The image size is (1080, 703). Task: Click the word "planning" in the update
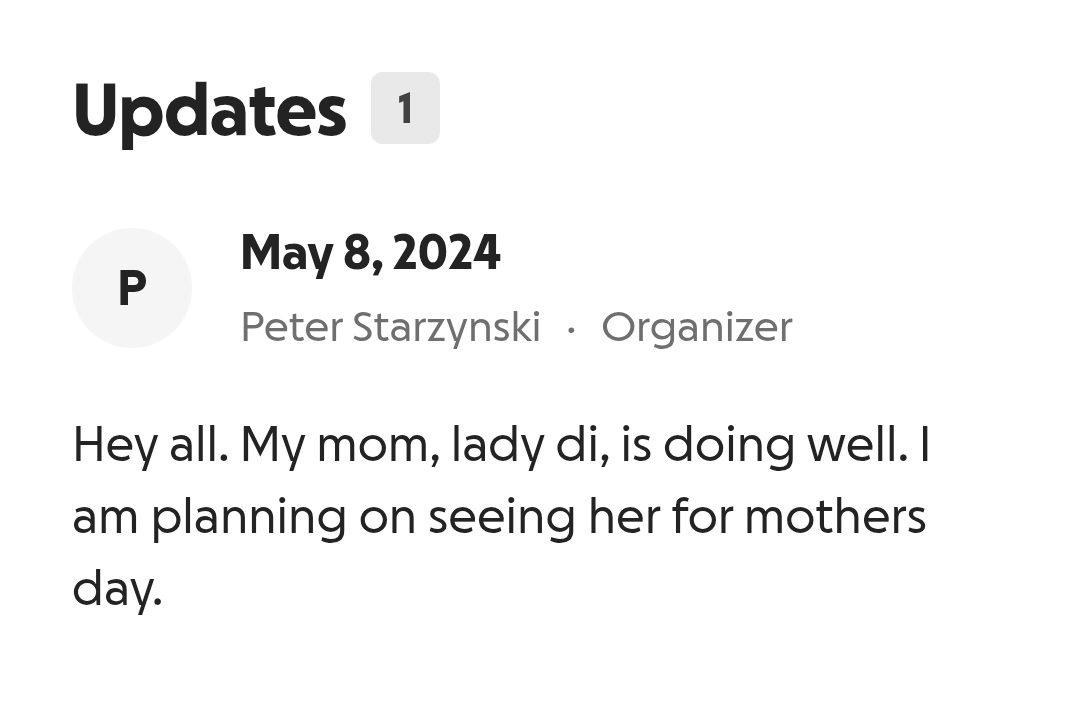pyautogui.click(x=249, y=518)
